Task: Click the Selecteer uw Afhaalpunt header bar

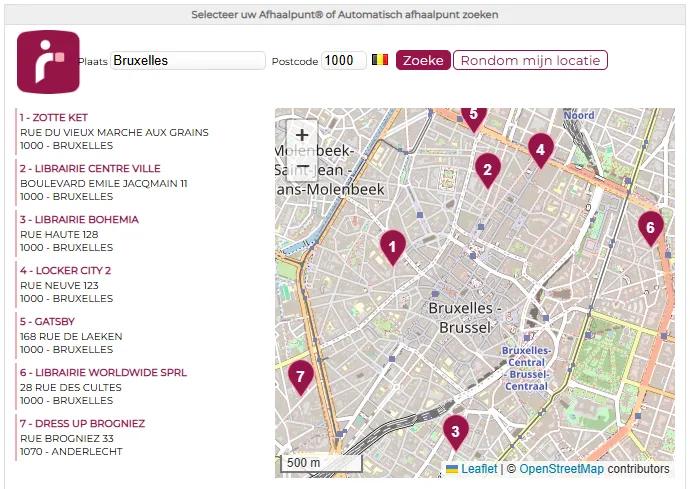Action: pyautogui.click(x=345, y=15)
